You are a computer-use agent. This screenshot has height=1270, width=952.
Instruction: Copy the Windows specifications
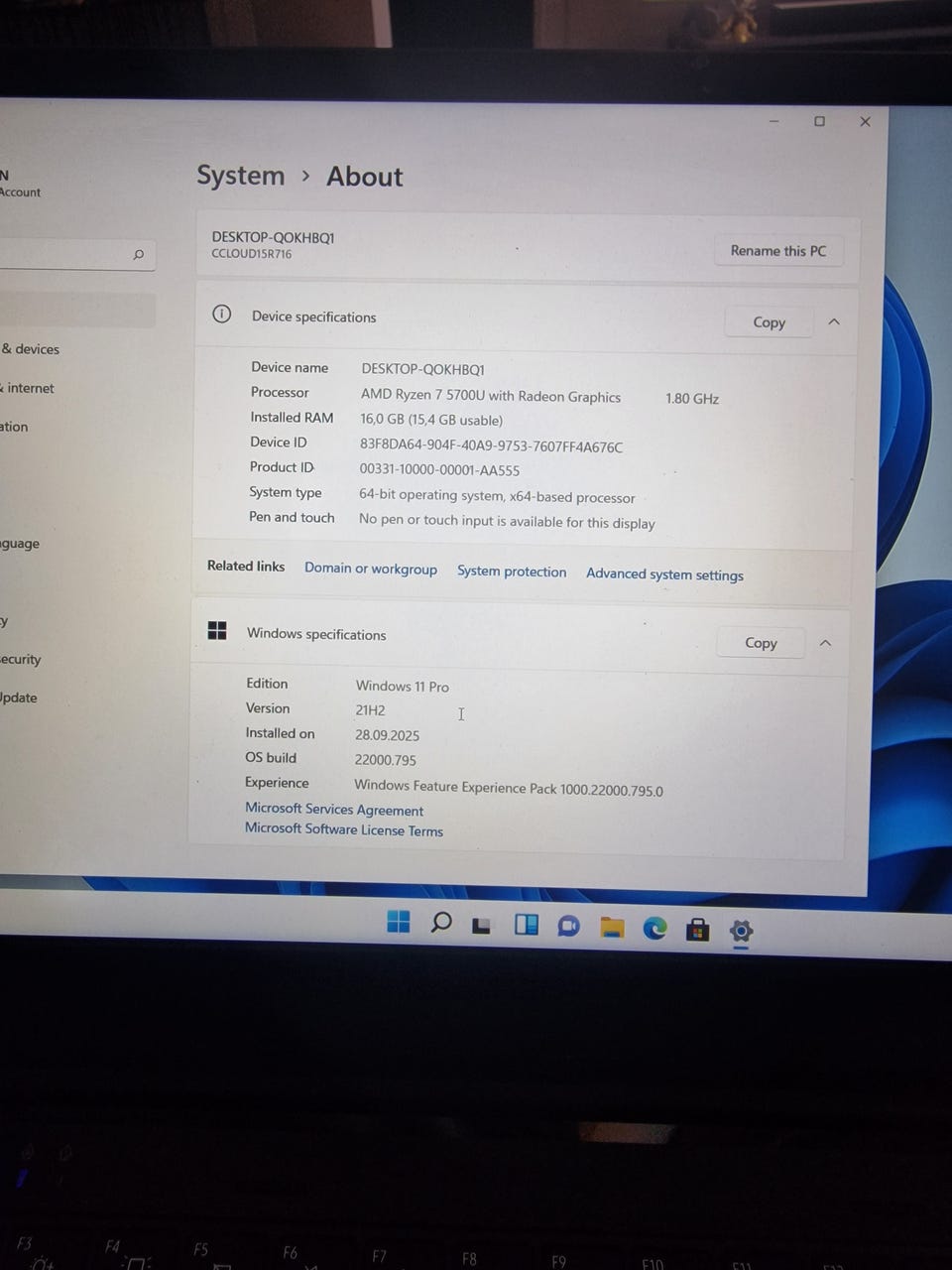761,642
